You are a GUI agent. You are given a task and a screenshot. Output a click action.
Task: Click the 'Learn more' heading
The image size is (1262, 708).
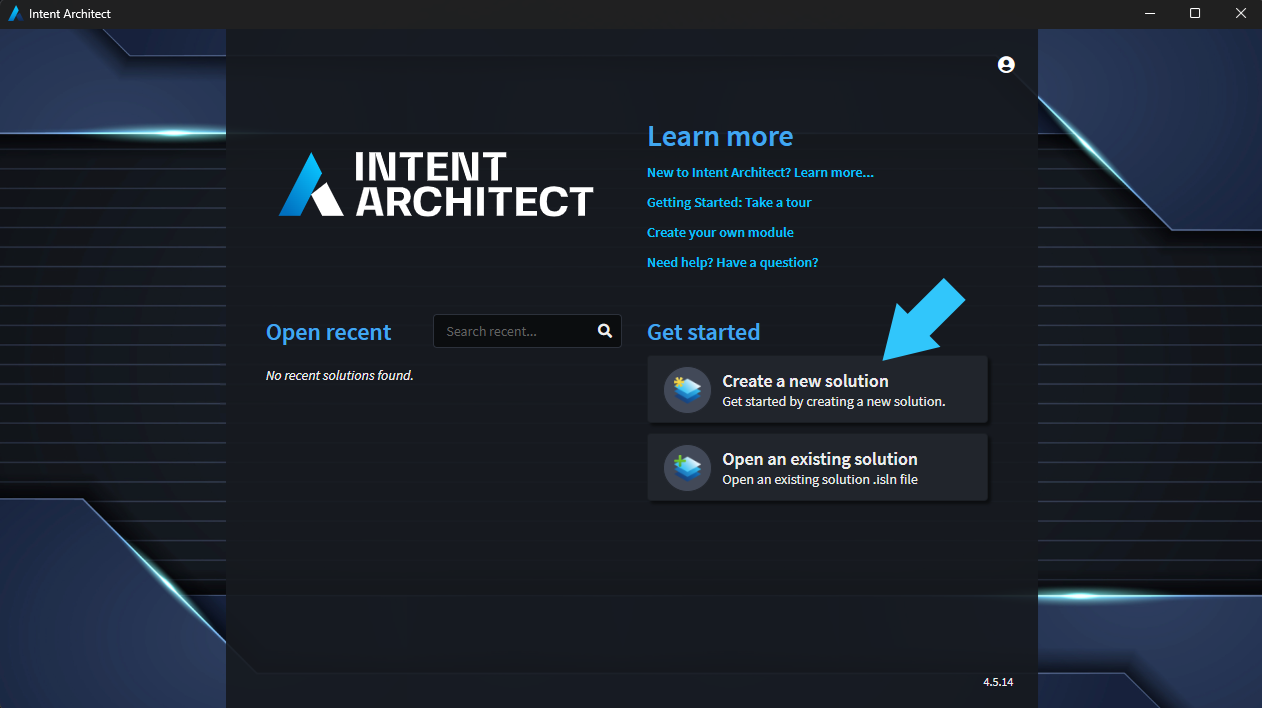(x=720, y=136)
